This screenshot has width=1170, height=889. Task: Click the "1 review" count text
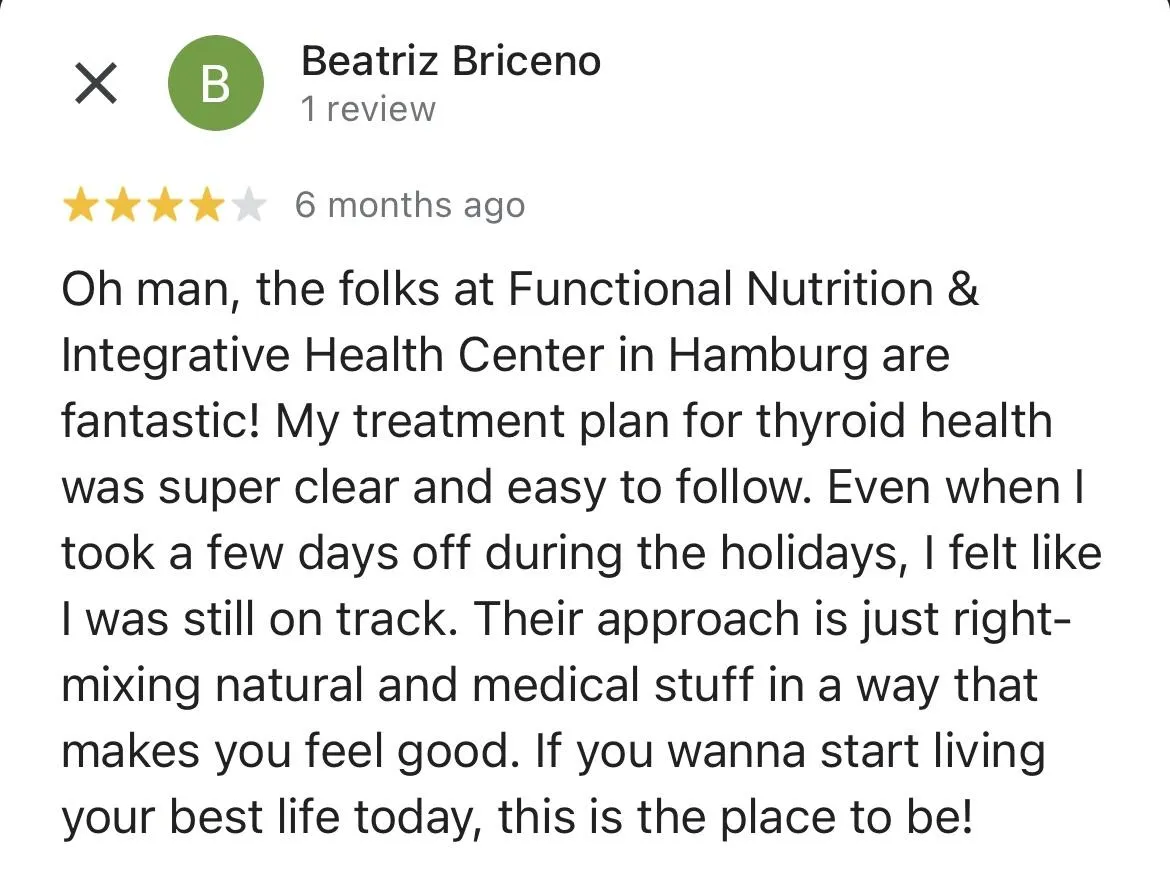(368, 109)
